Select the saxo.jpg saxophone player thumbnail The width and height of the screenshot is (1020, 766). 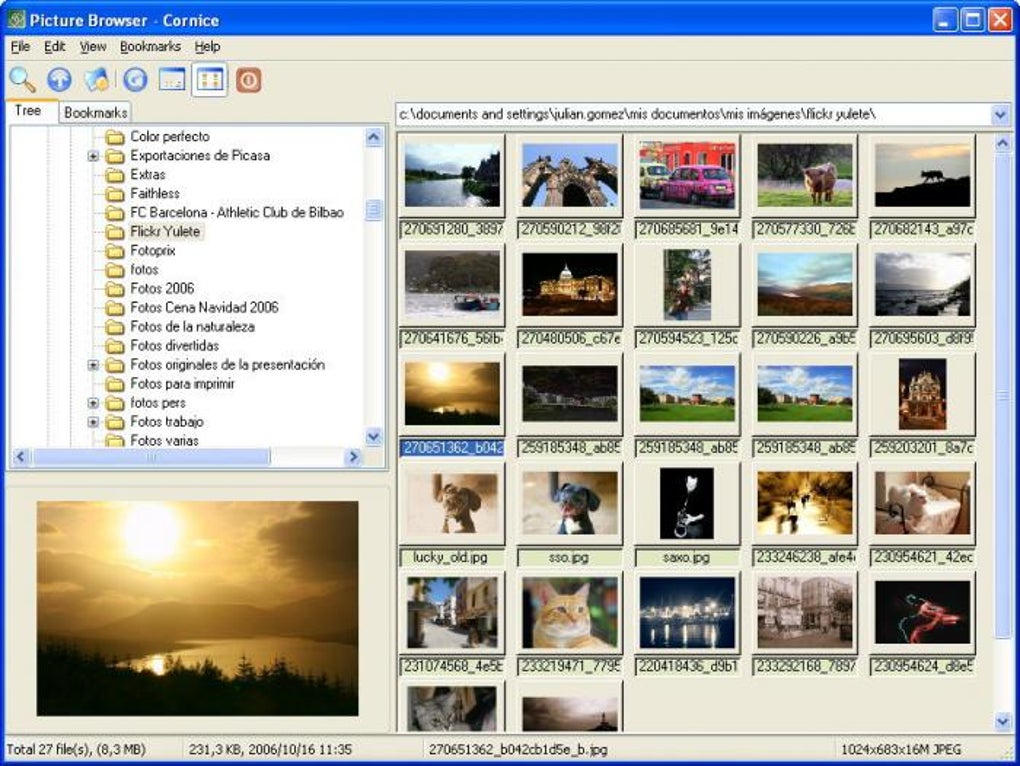click(687, 503)
